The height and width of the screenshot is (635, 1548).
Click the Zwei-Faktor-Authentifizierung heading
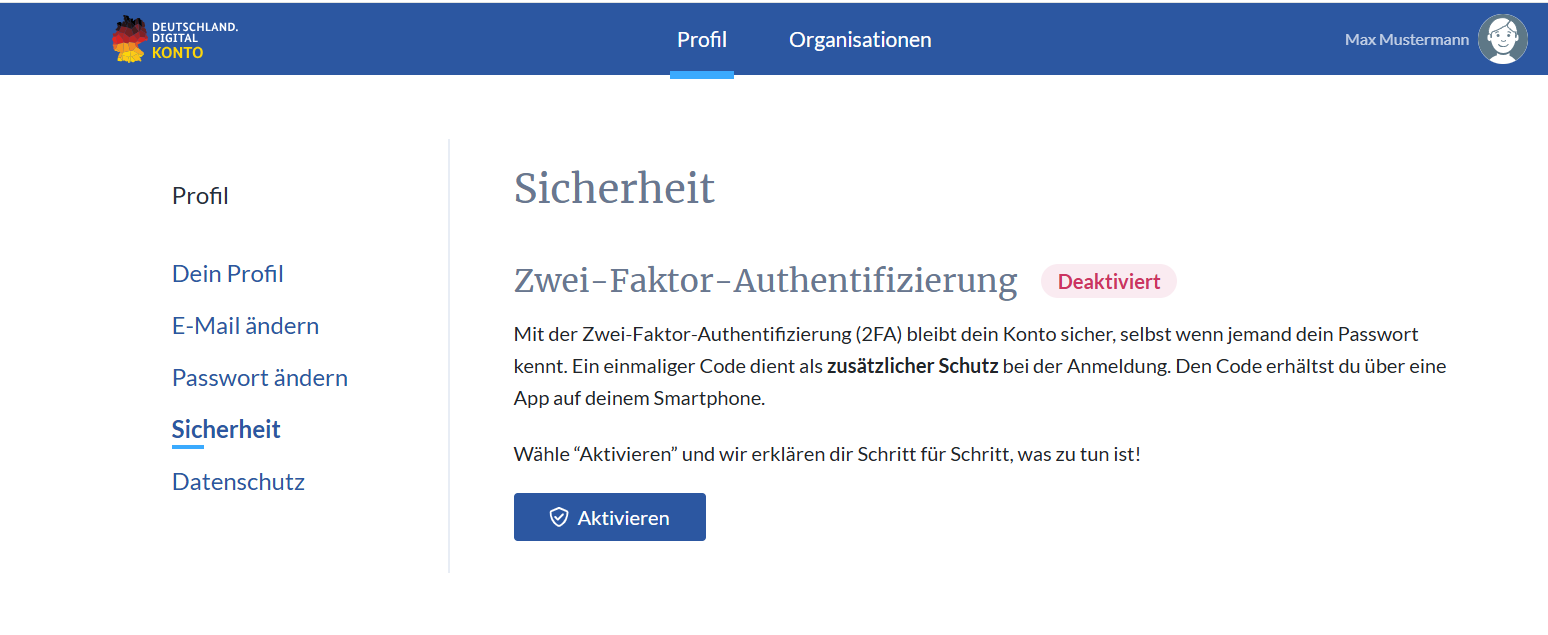tap(766, 281)
